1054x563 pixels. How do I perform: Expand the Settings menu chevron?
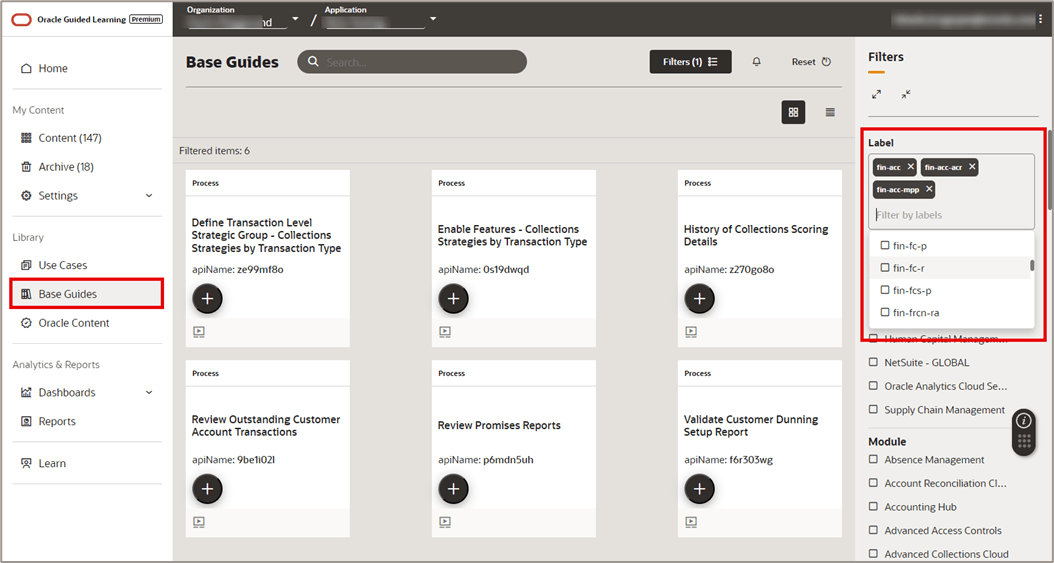pyautogui.click(x=149, y=196)
